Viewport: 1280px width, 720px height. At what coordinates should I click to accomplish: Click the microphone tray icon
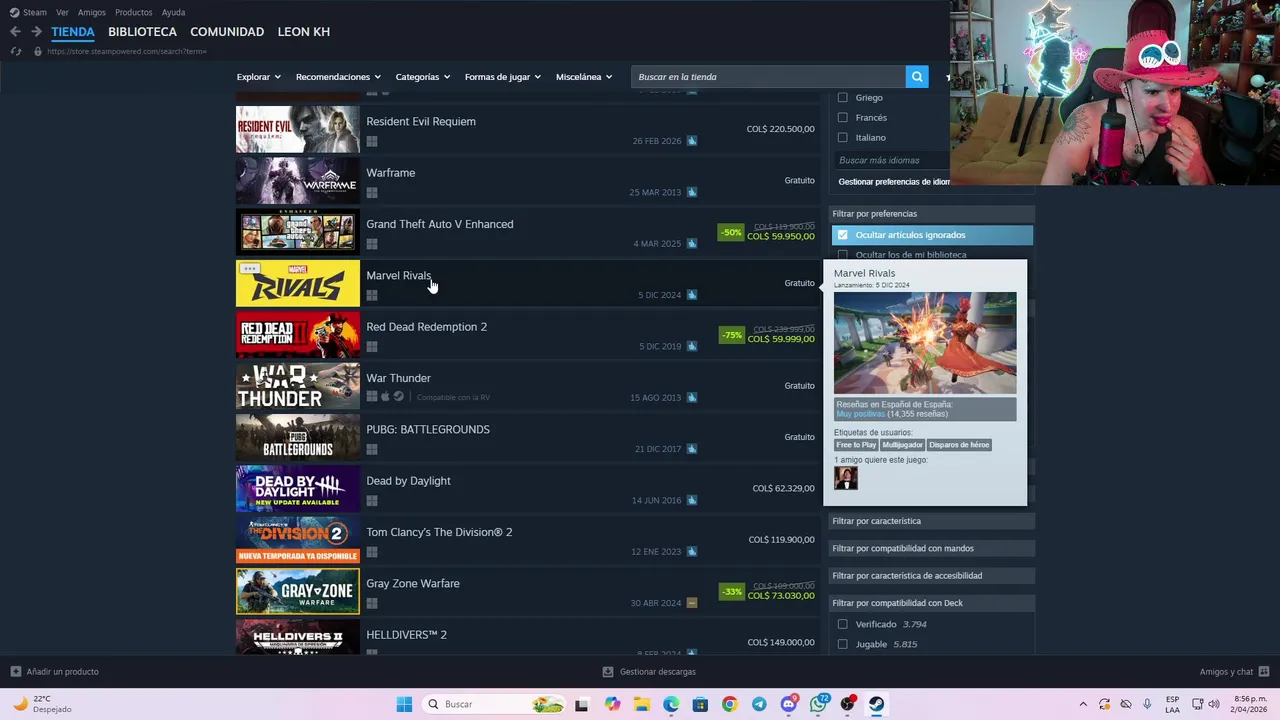(1147, 704)
